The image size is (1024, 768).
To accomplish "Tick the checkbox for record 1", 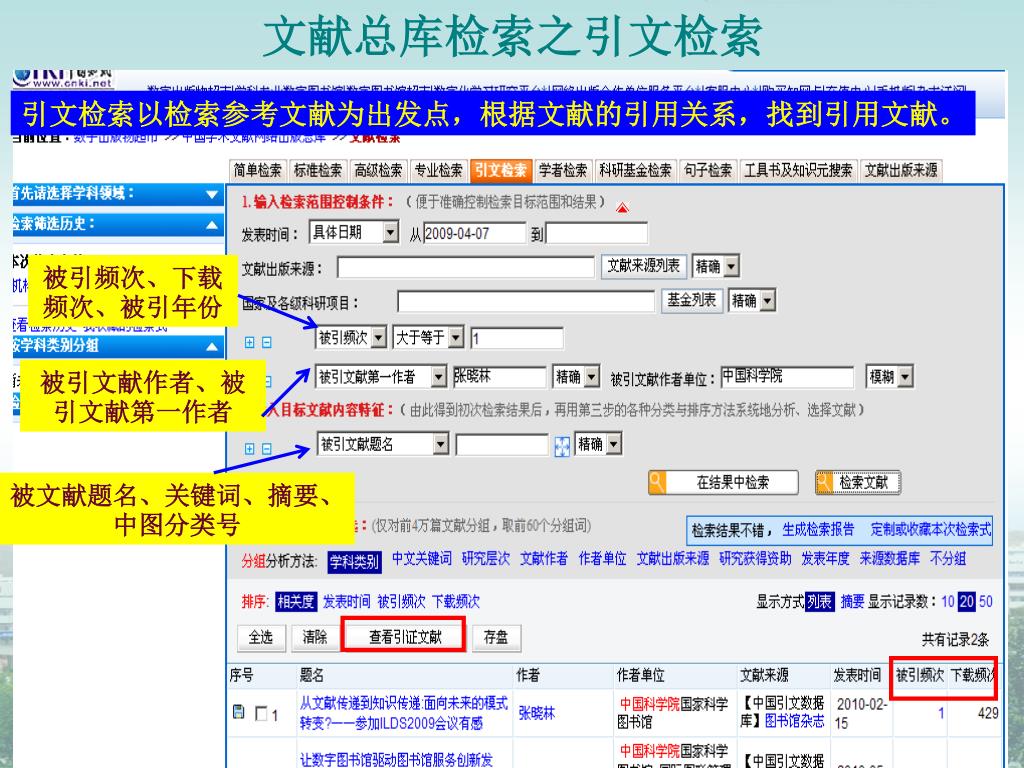I will pos(261,714).
